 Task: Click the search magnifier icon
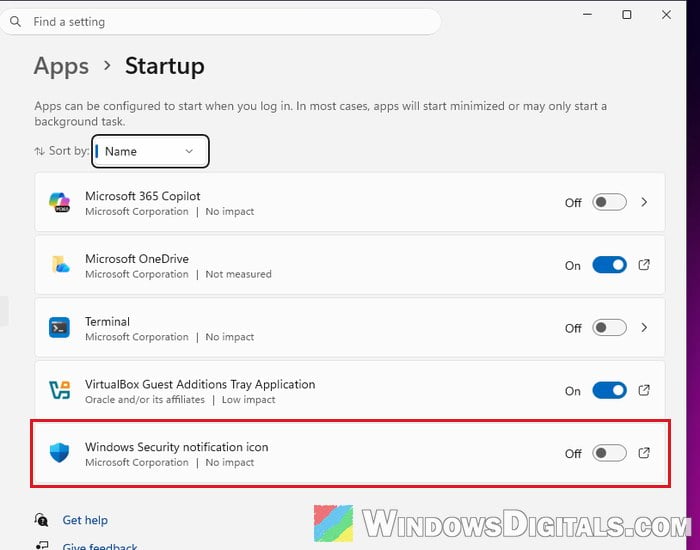[15, 21]
